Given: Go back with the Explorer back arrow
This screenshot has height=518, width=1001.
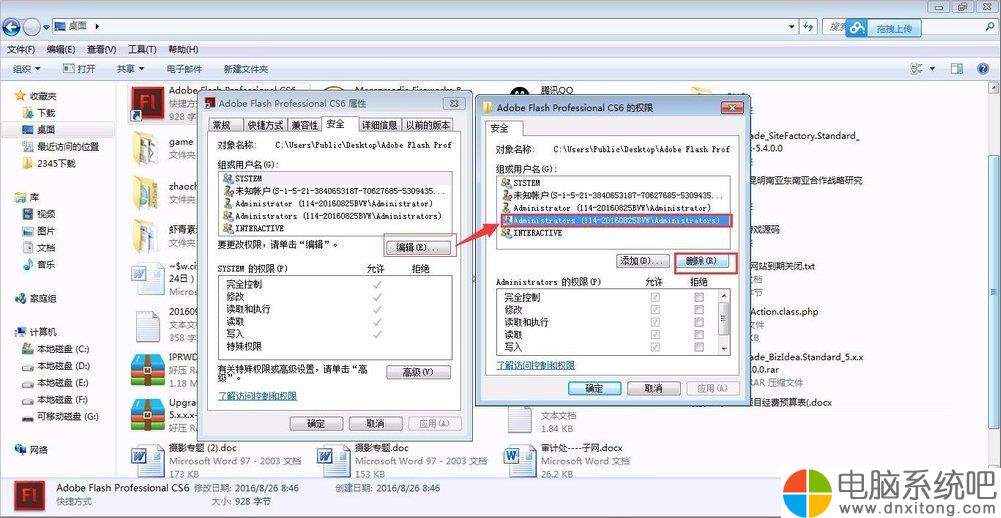Looking at the screenshot, I should pos(11,27).
